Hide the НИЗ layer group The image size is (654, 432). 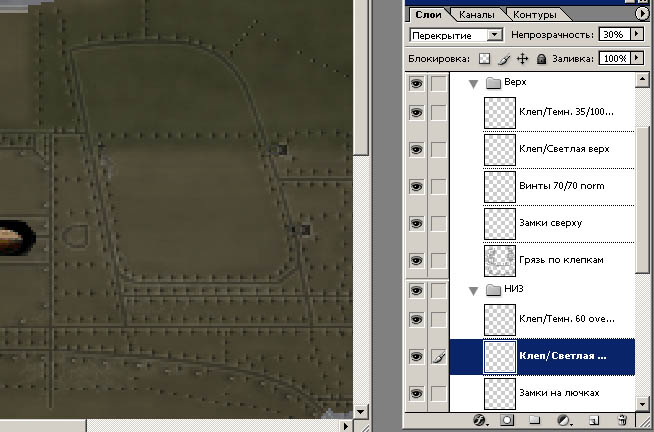pyautogui.click(x=416, y=290)
